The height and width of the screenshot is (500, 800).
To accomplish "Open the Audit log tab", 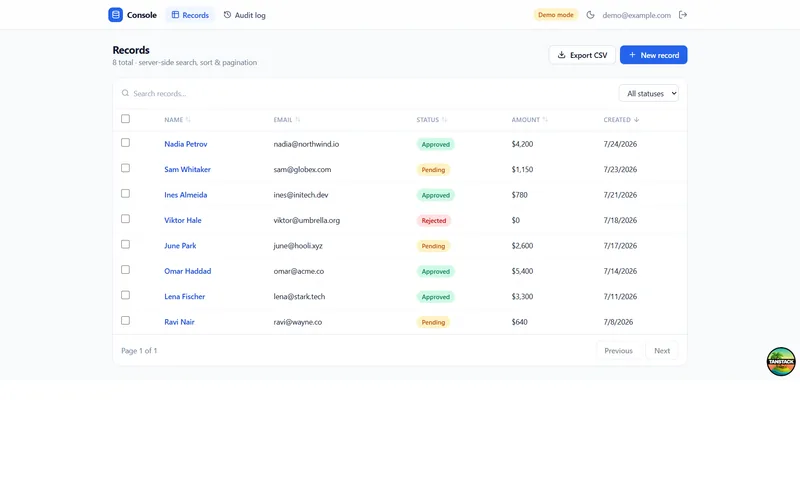I will pos(244,15).
